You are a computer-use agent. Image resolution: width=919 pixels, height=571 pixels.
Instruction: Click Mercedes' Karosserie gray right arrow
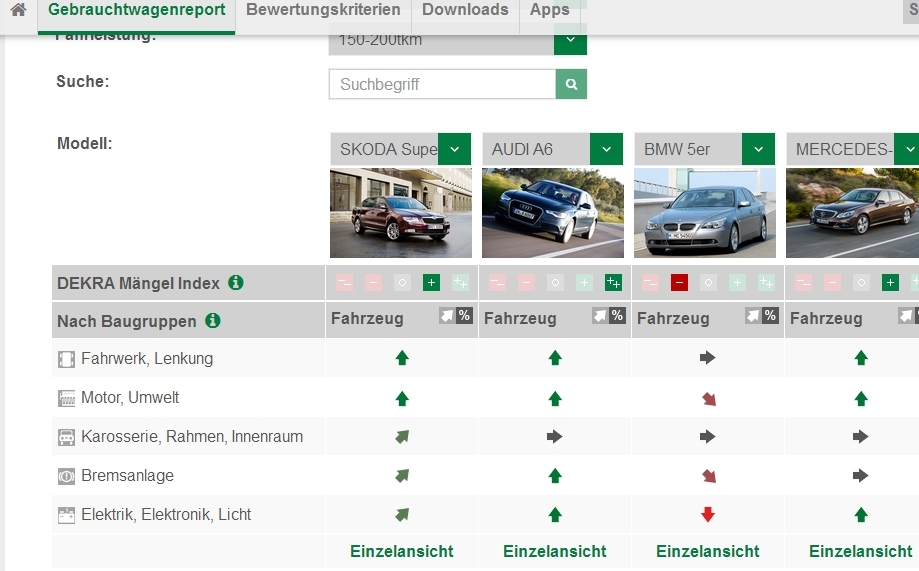point(860,436)
